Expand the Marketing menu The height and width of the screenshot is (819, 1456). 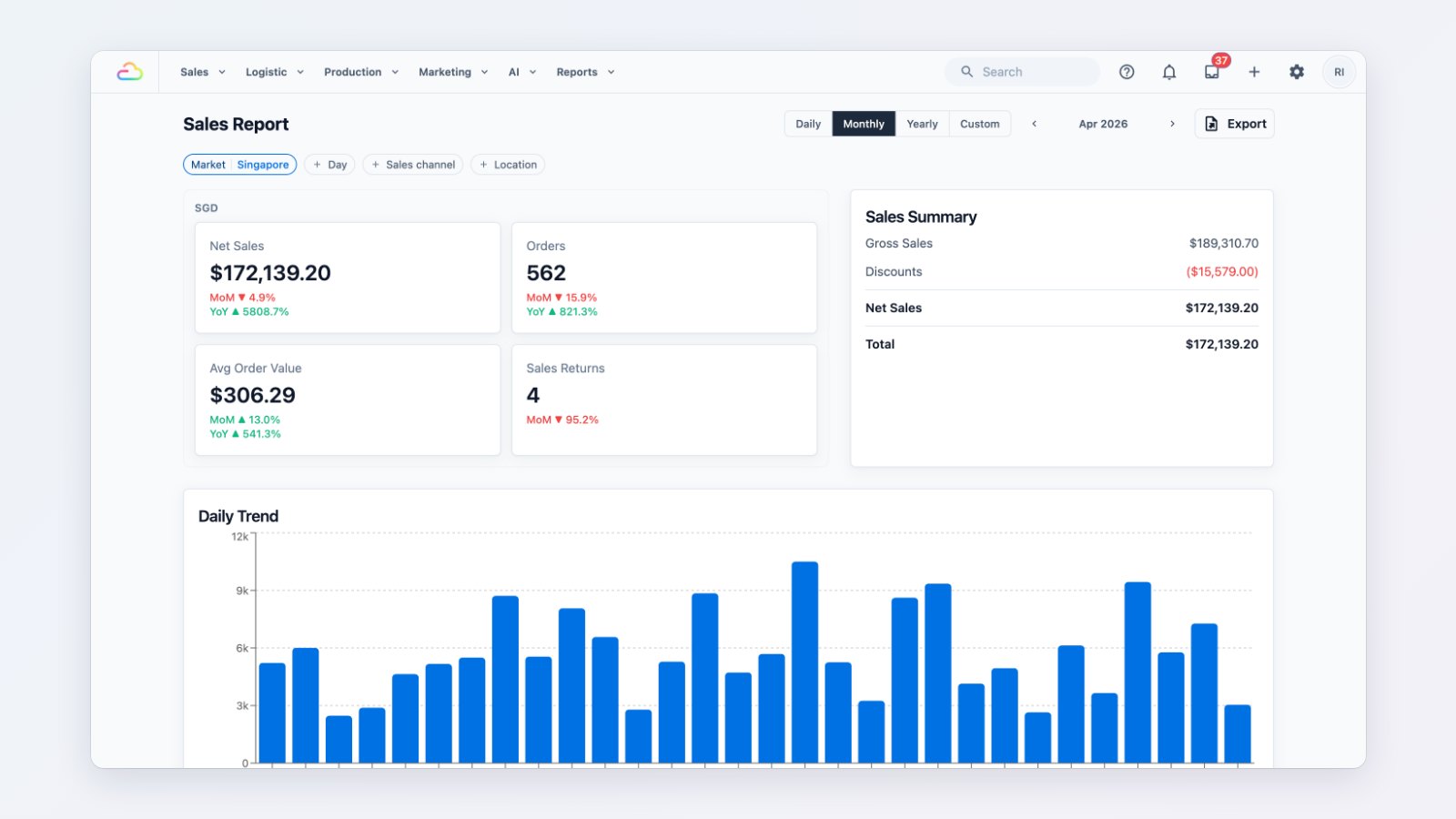[453, 72]
